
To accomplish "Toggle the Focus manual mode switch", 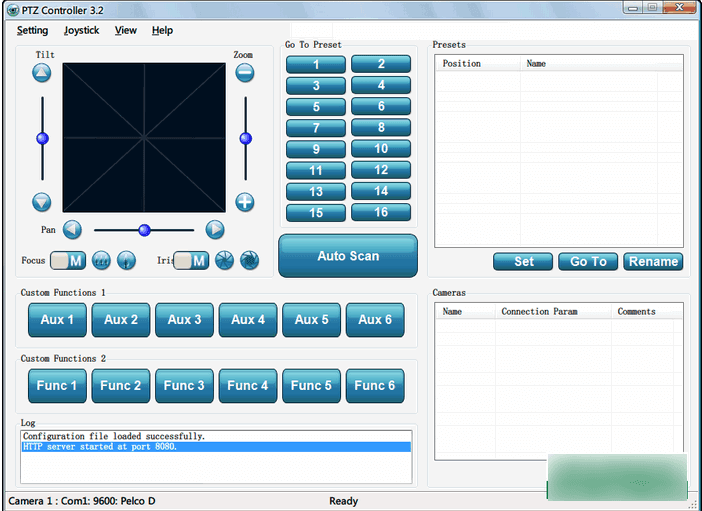I will tap(67, 261).
